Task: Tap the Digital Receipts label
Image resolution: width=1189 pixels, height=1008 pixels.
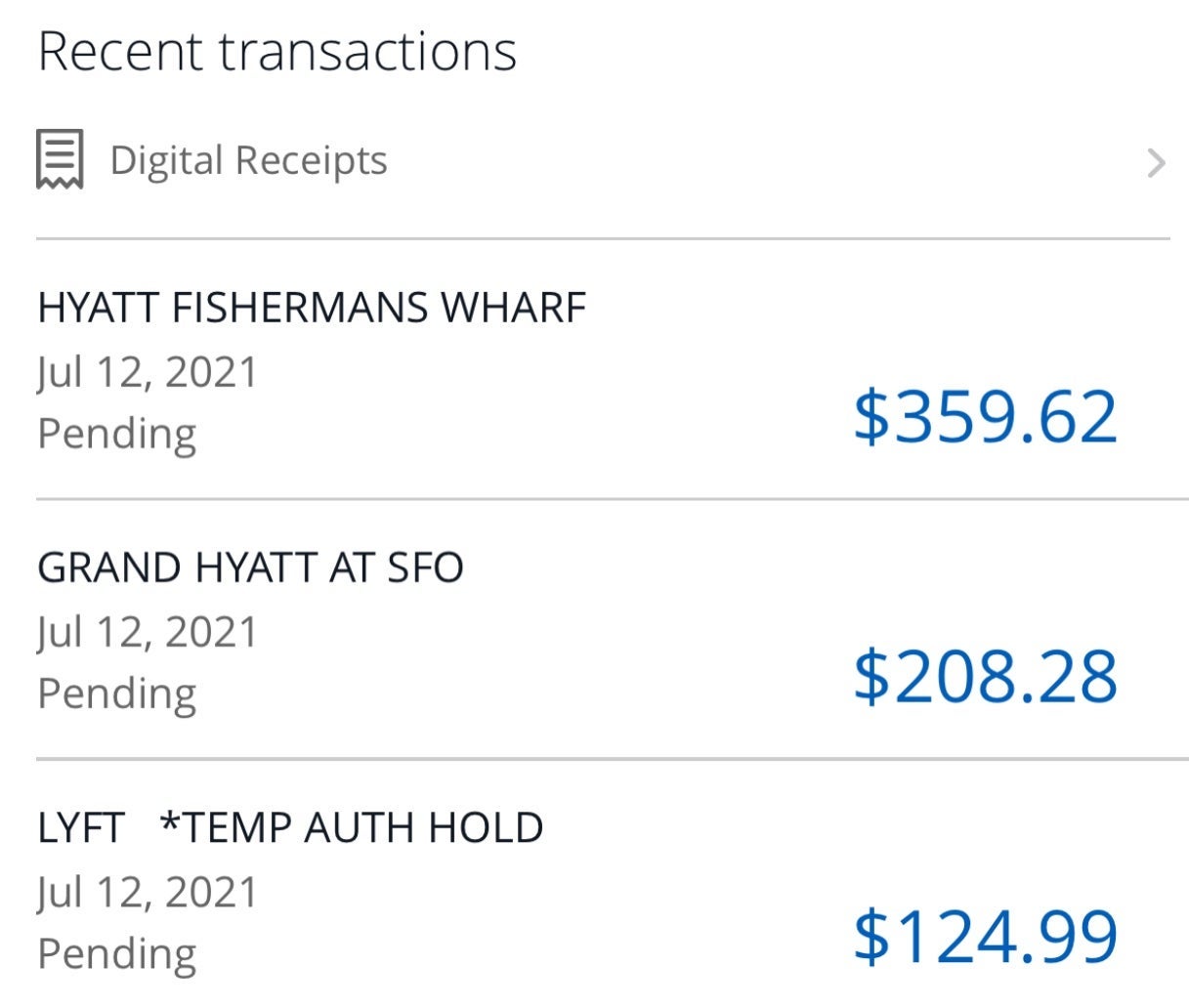Action: pyautogui.click(x=248, y=160)
